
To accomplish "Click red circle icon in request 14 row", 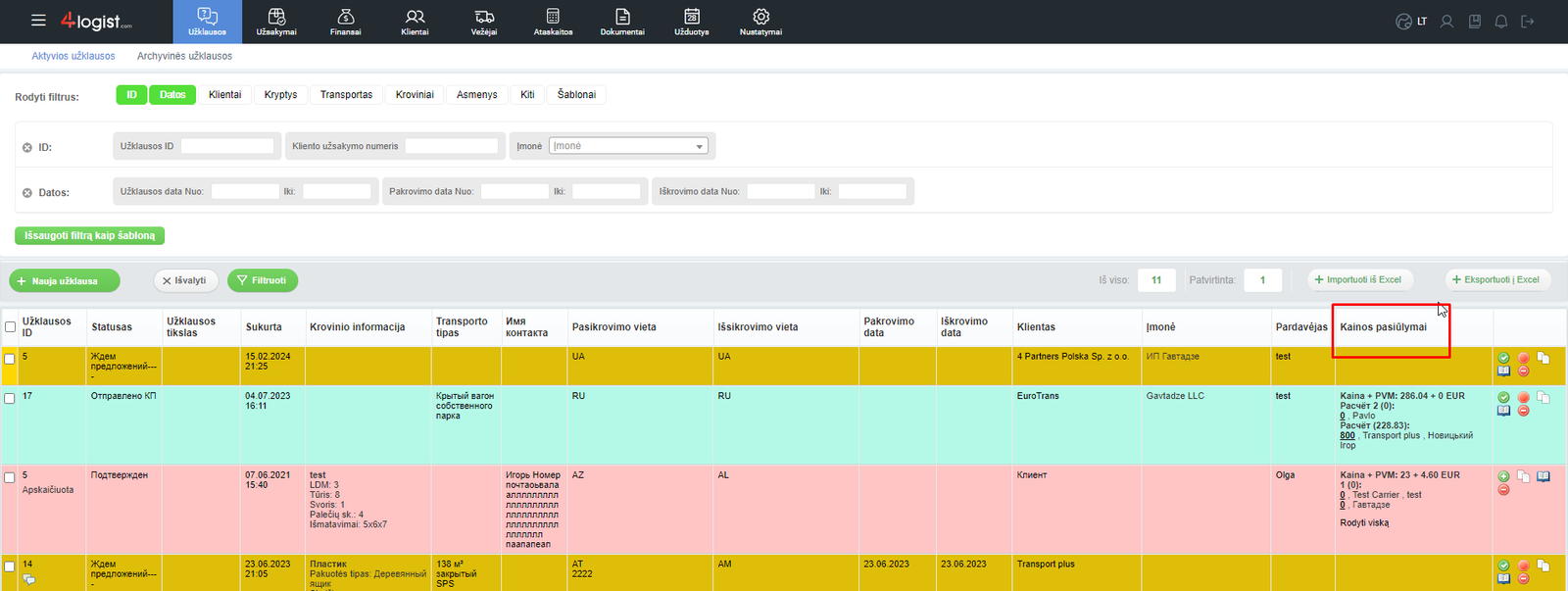I will [x=1523, y=566].
